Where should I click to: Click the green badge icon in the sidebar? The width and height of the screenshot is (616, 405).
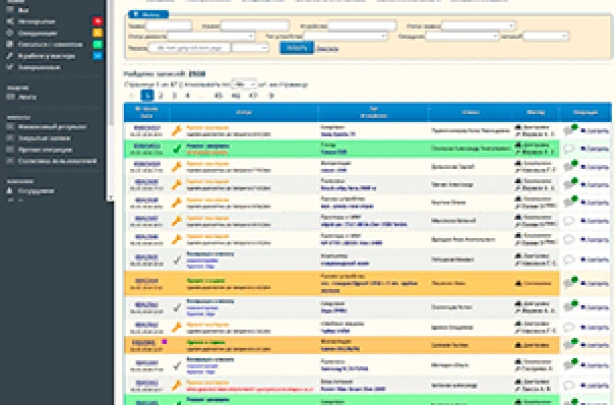(x=96, y=44)
